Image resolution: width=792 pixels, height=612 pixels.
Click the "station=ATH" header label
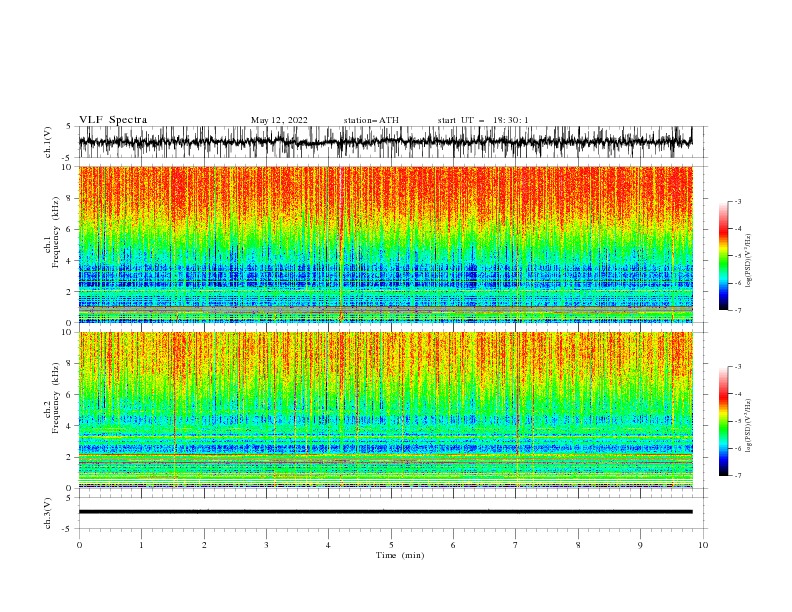coord(371,120)
